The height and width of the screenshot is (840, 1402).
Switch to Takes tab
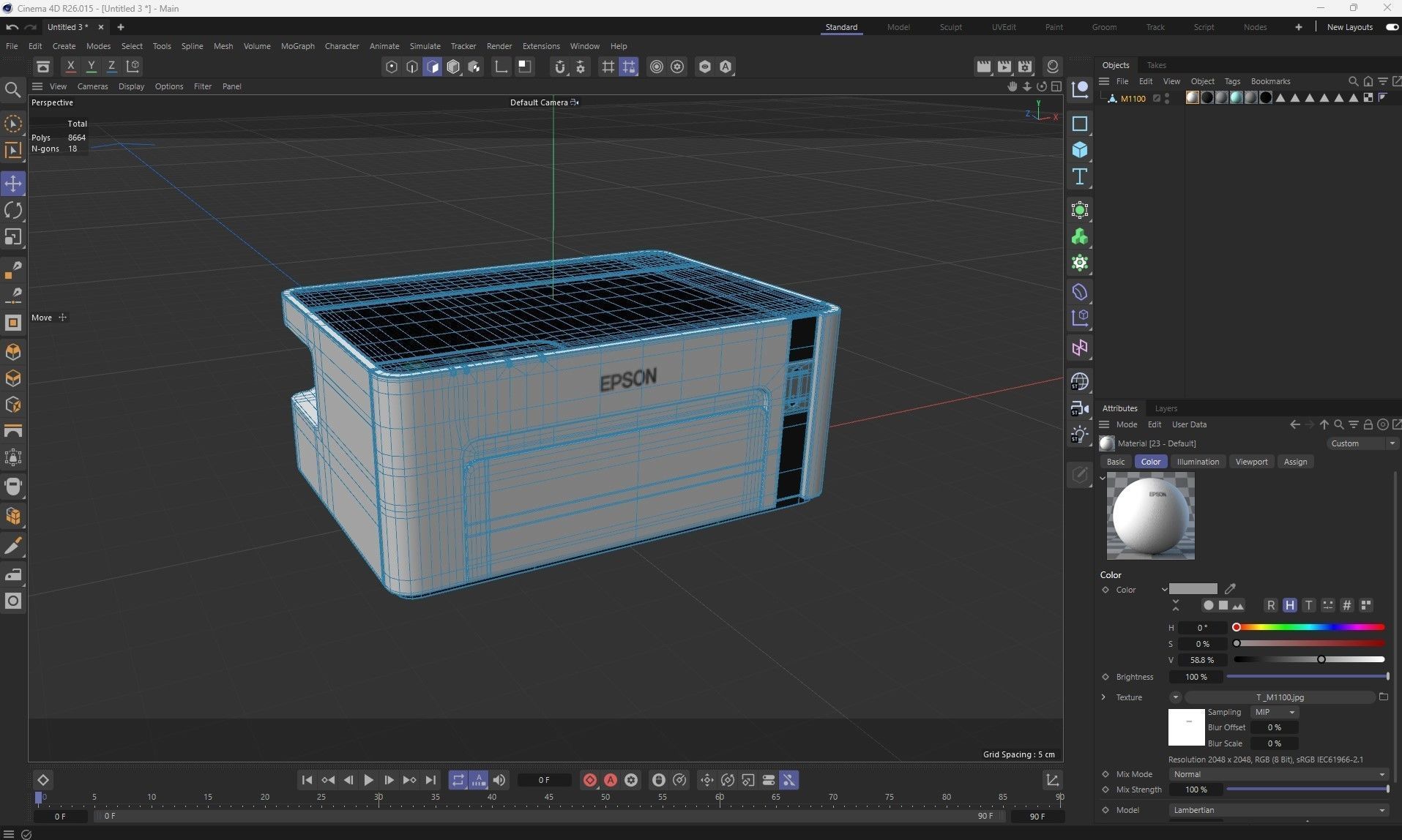[x=1156, y=65]
